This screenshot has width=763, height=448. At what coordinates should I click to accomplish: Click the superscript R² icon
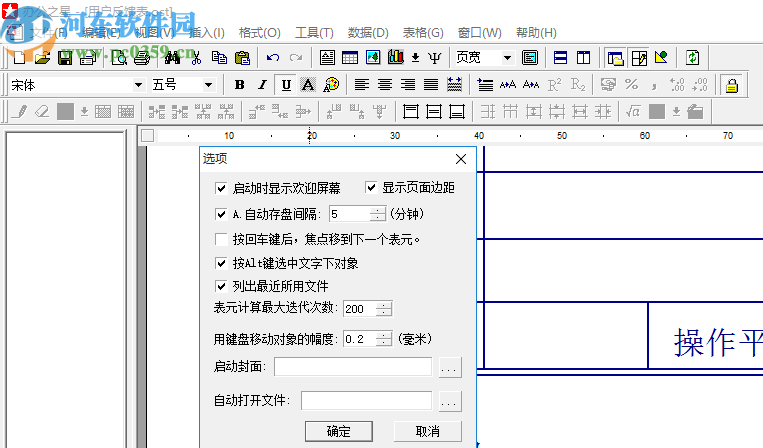click(x=554, y=85)
